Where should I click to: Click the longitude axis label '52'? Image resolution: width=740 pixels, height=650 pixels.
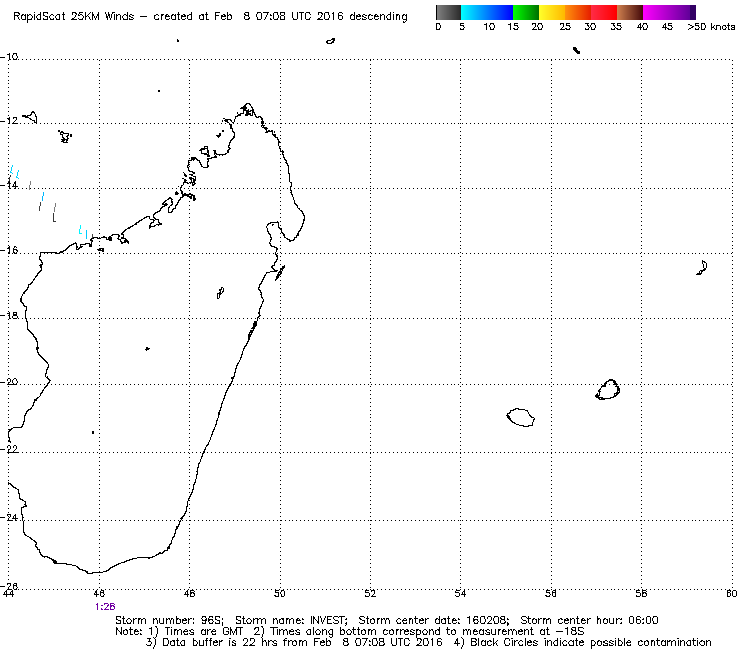click(370, 593)
